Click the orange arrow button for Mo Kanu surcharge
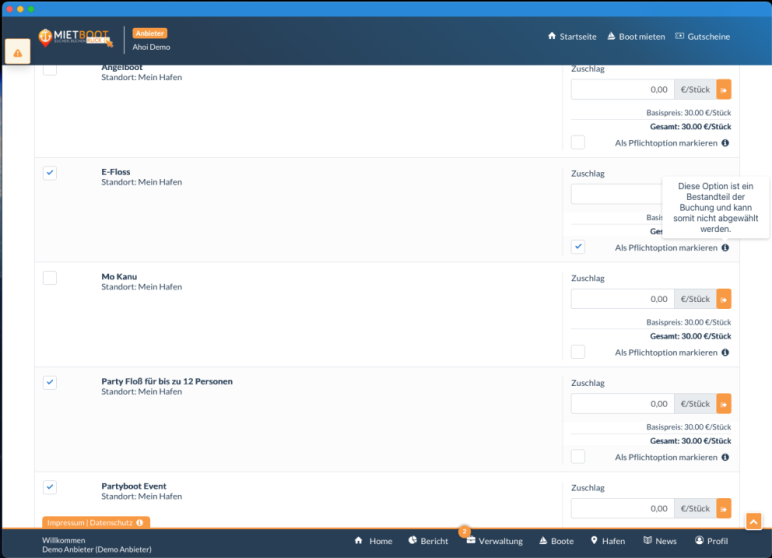This screenshot has width=772, height=558. tap(724, 298)
